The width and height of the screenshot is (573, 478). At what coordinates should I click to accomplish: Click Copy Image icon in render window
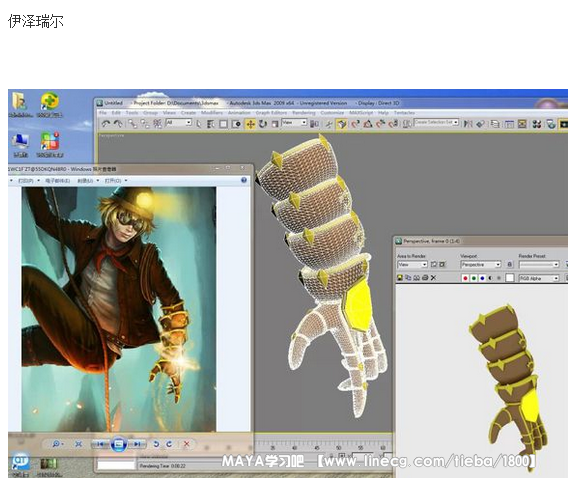click(x=408, y=278)
